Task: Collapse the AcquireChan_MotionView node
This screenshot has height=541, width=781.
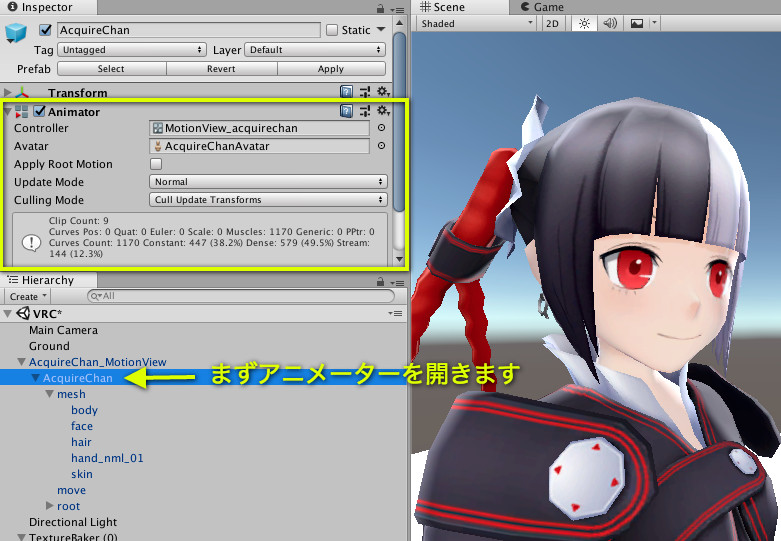Action: pos(21,362)
